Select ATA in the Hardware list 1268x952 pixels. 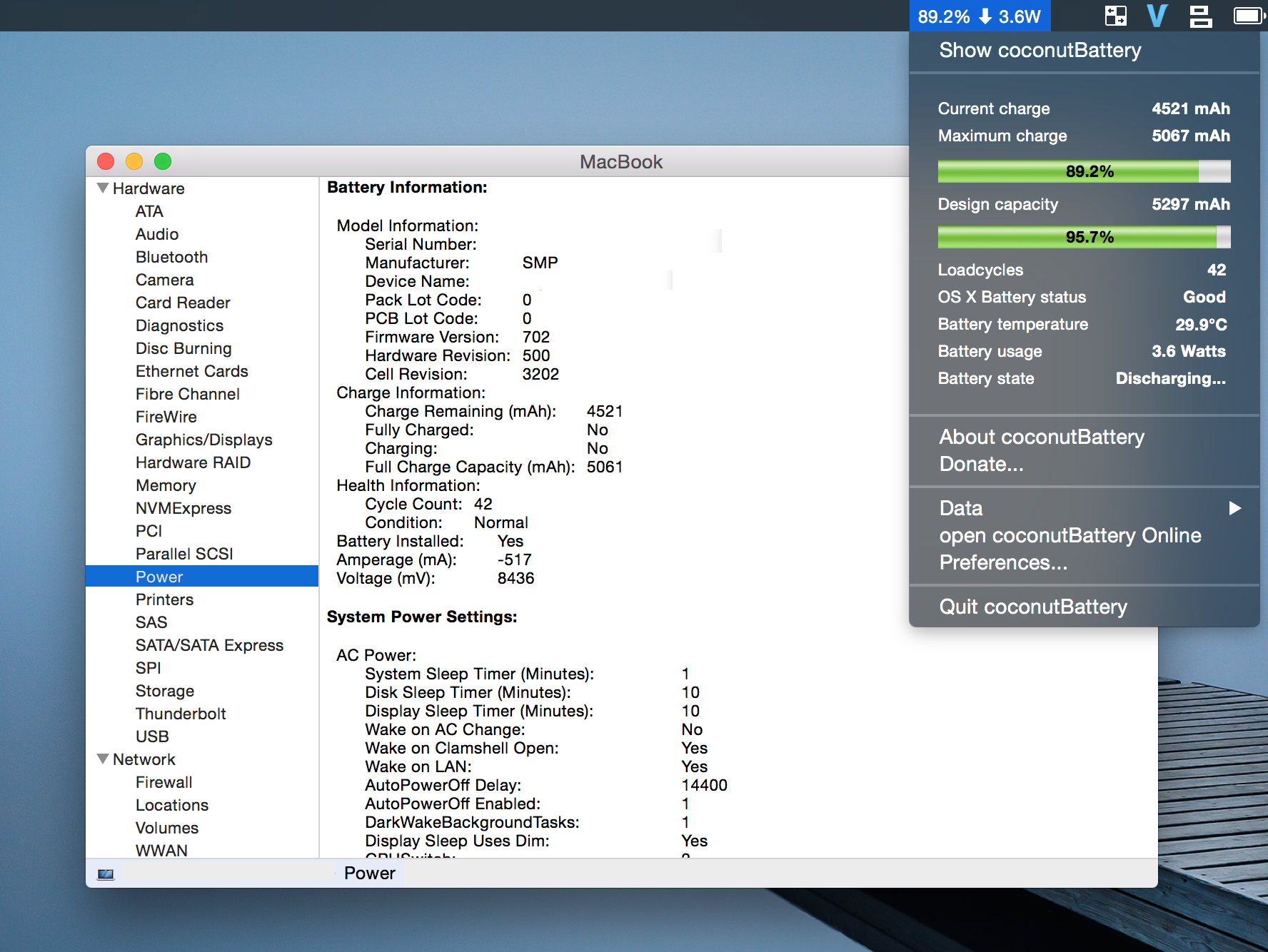point(149,211)
